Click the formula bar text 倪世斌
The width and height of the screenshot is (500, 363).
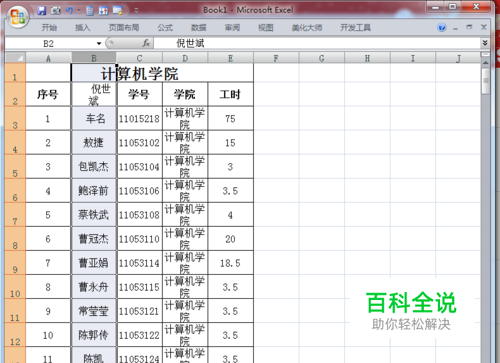pos(190,43)
